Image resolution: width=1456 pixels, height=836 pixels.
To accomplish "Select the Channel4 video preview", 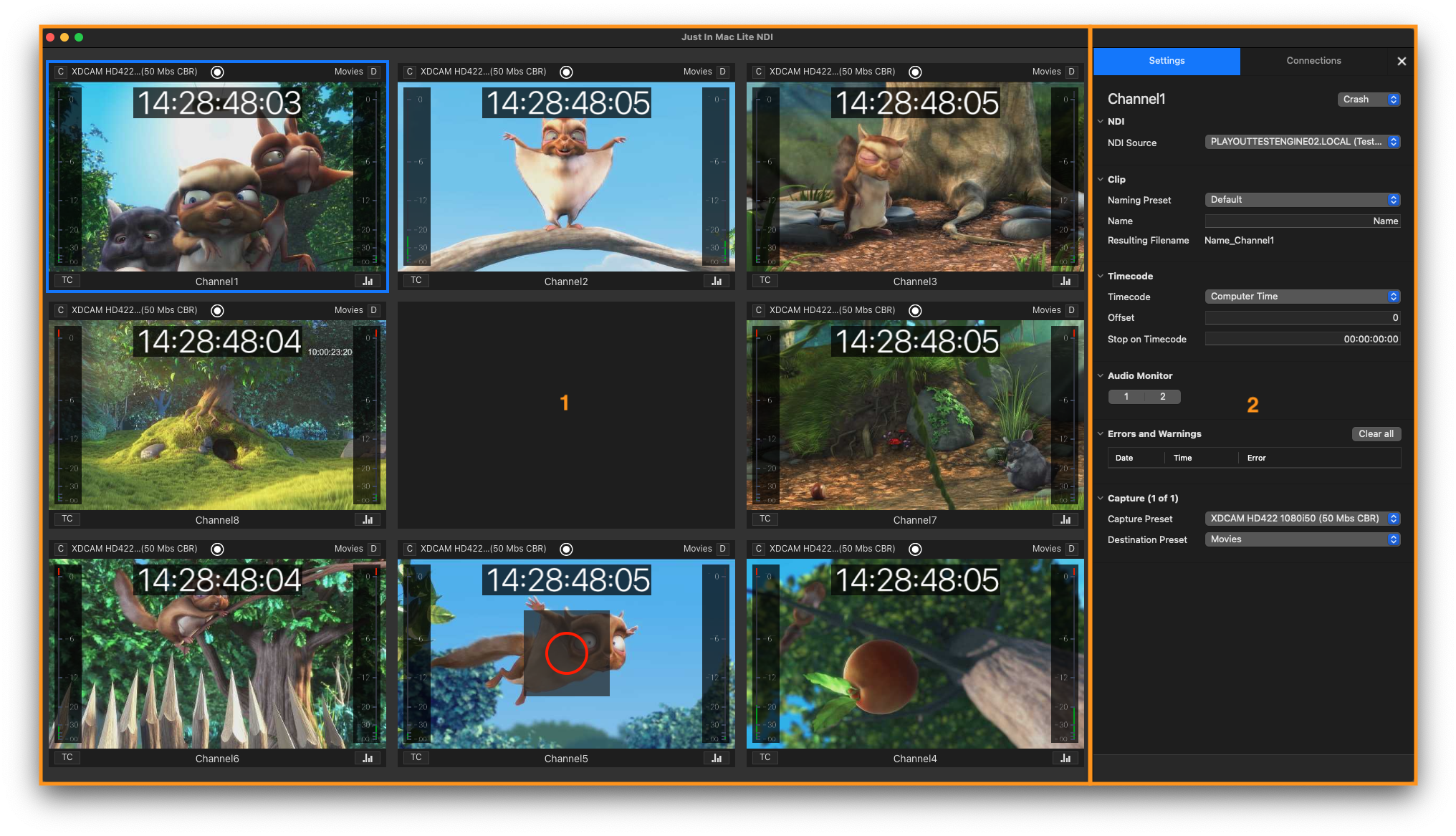I will click(x=915, y=653).
